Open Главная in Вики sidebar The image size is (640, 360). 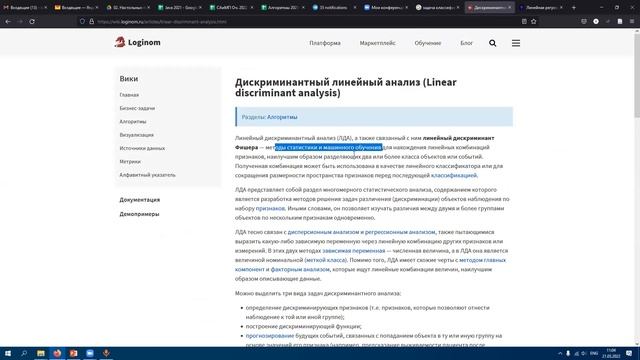pos(129,95)
